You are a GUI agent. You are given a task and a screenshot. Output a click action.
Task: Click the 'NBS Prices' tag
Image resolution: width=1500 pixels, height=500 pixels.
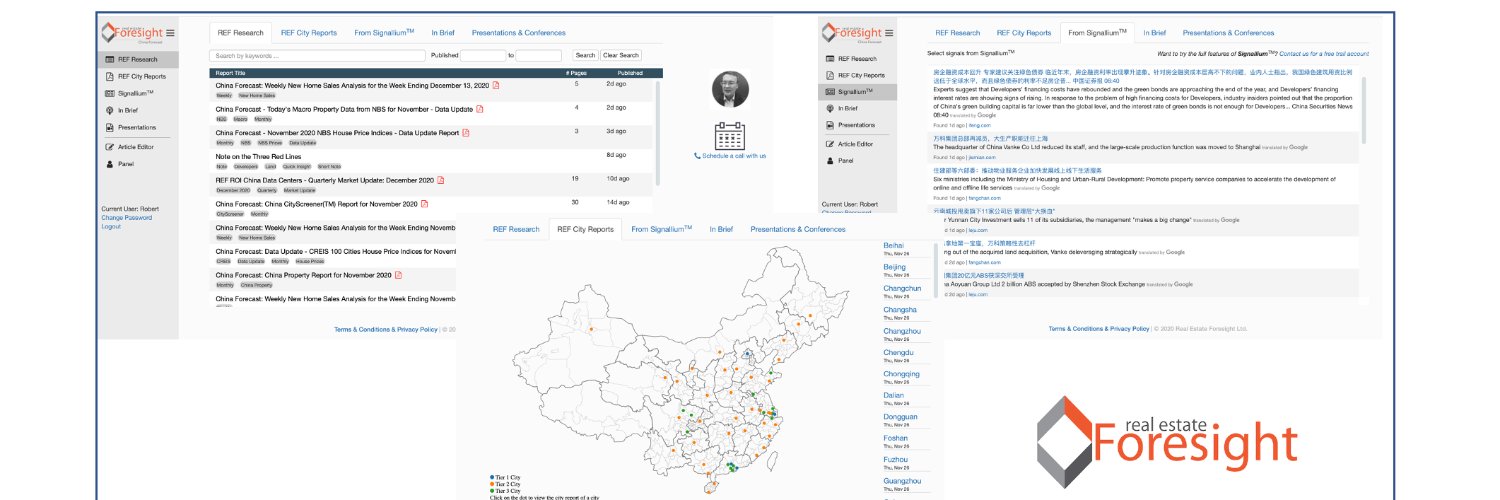[x=270, y=143]
